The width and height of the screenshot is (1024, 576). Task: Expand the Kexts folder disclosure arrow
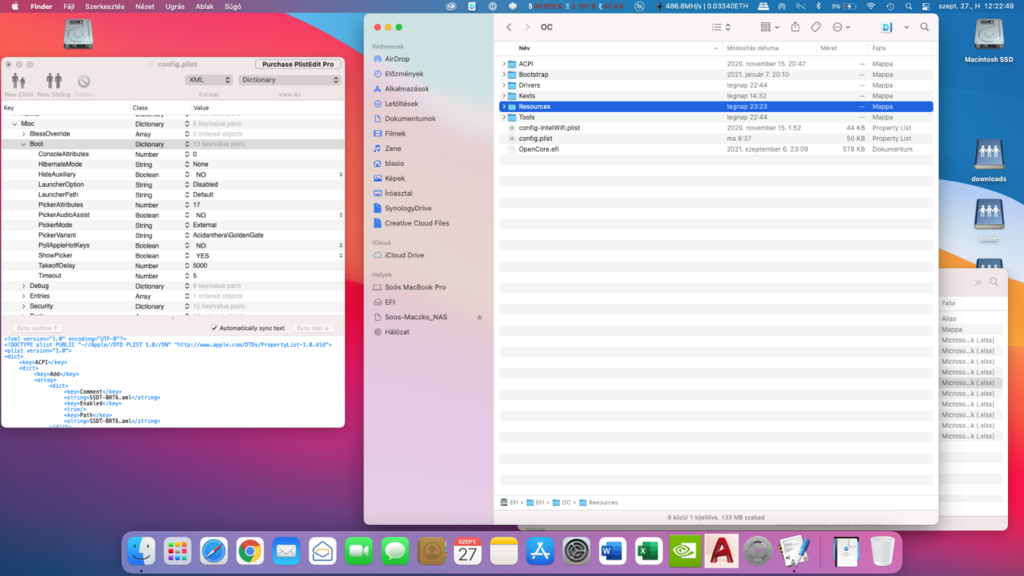pos(504,96)
